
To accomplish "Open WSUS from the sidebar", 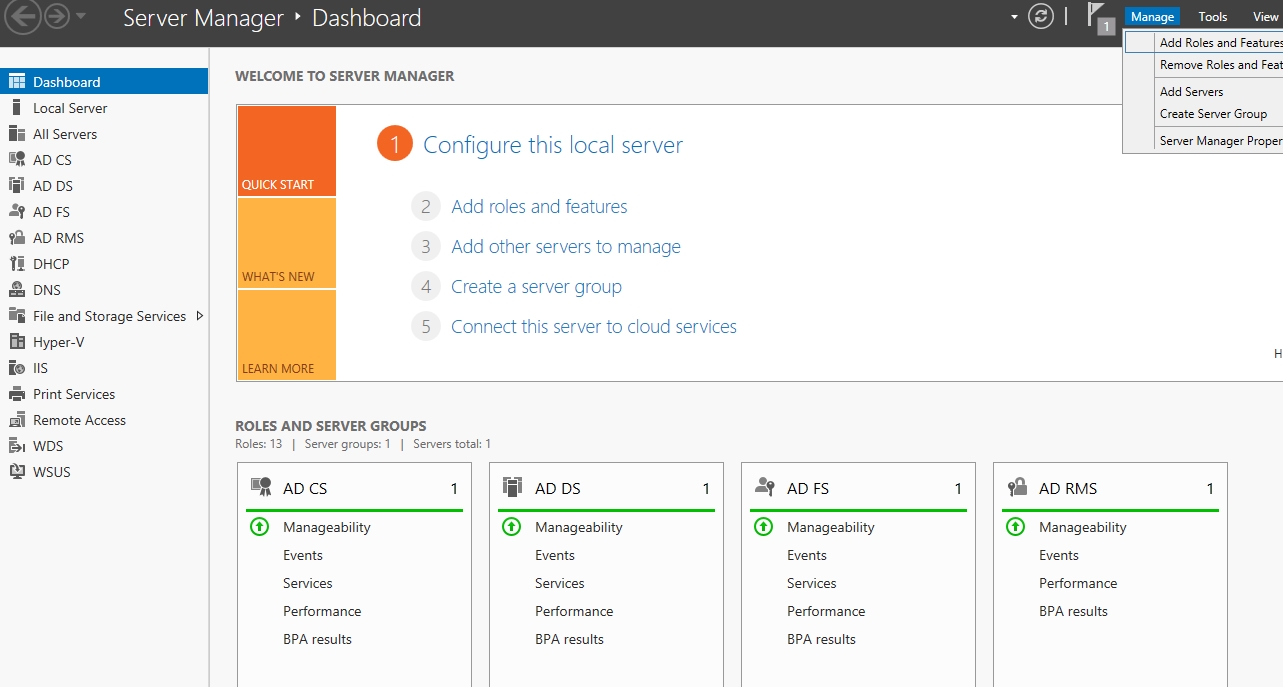I will 104,472.
